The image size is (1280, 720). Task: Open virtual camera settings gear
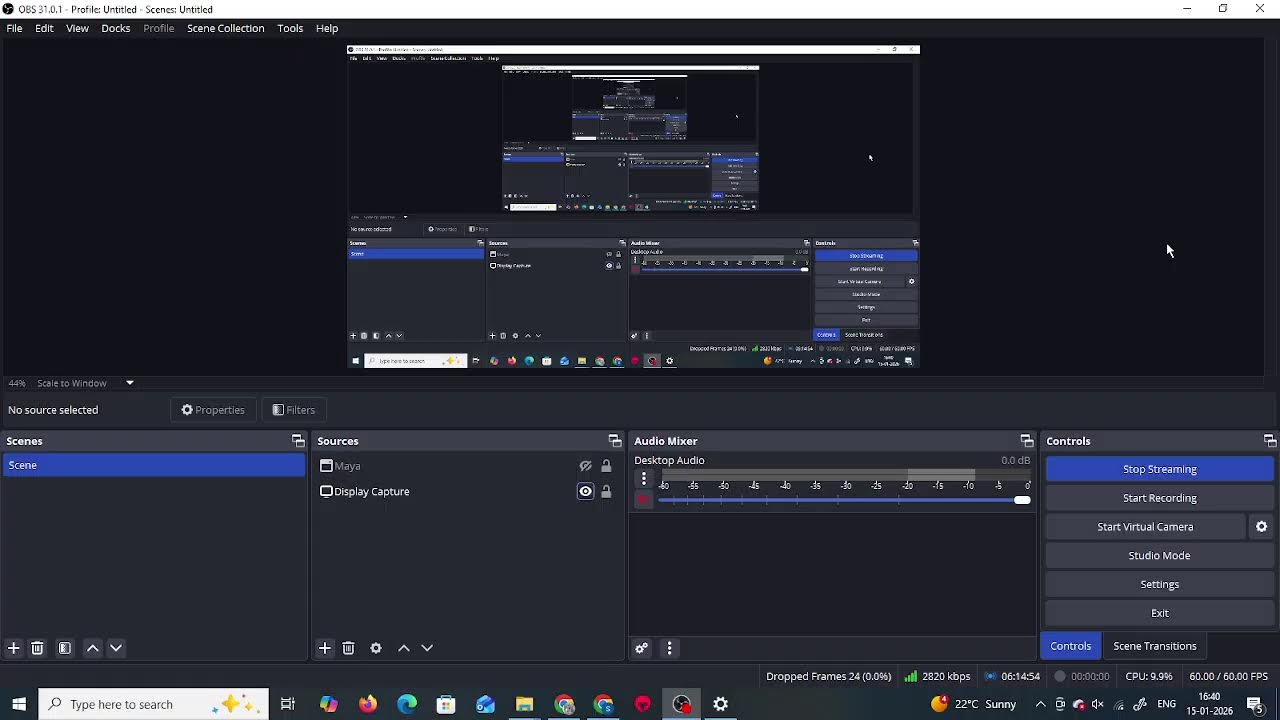[1261, 527]
